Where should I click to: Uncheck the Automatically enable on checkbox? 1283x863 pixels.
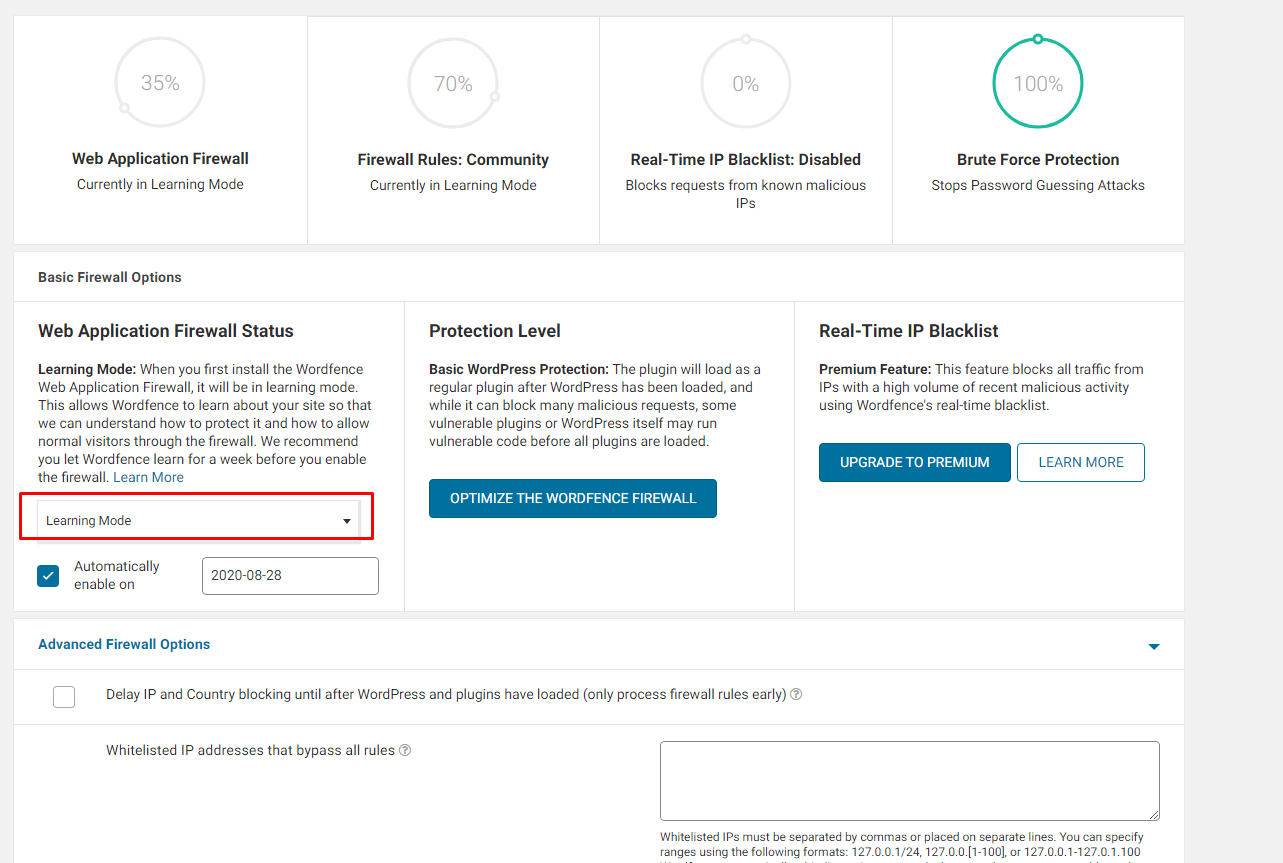pos(48,576)
